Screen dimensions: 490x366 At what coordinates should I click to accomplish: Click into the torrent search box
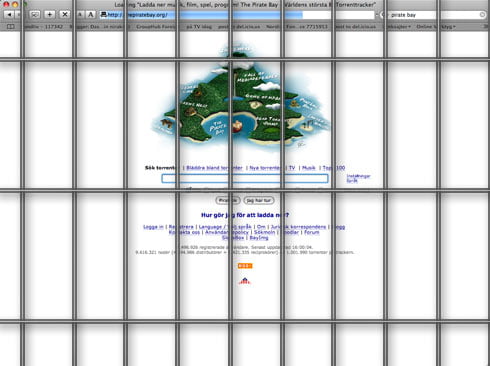click(x=245, y=178)
